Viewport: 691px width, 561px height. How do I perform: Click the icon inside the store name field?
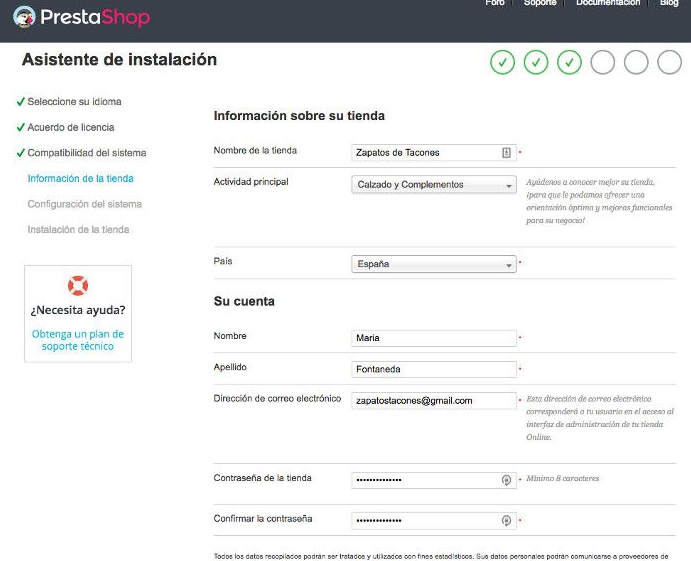coord(506,153)
